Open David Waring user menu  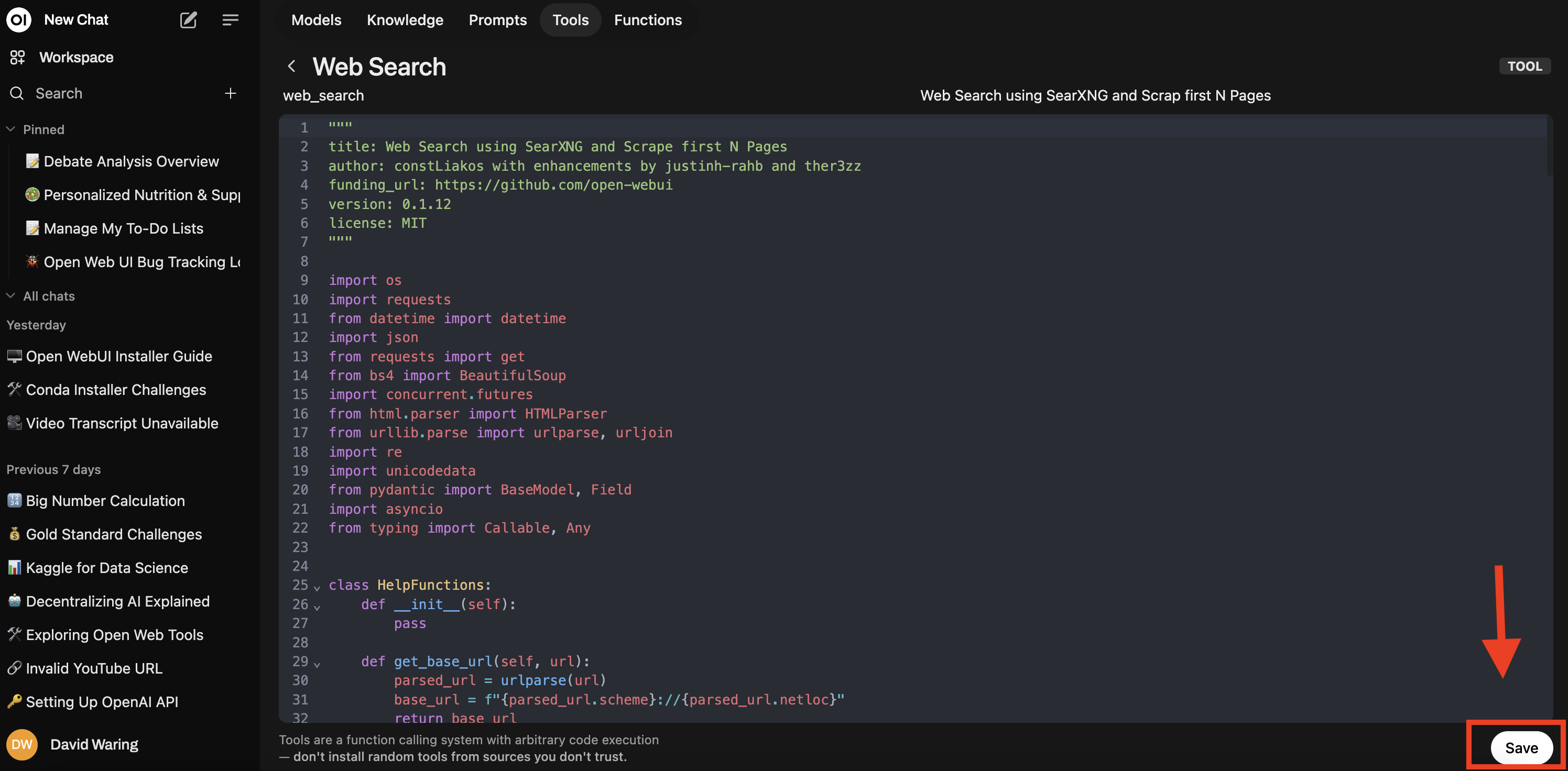point(94,744)
